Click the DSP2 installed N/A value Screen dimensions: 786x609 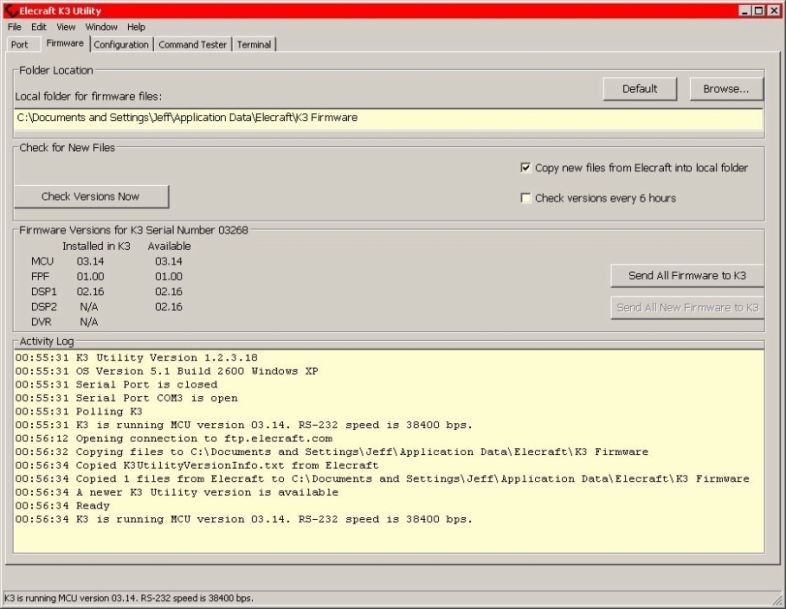point(89,306)
